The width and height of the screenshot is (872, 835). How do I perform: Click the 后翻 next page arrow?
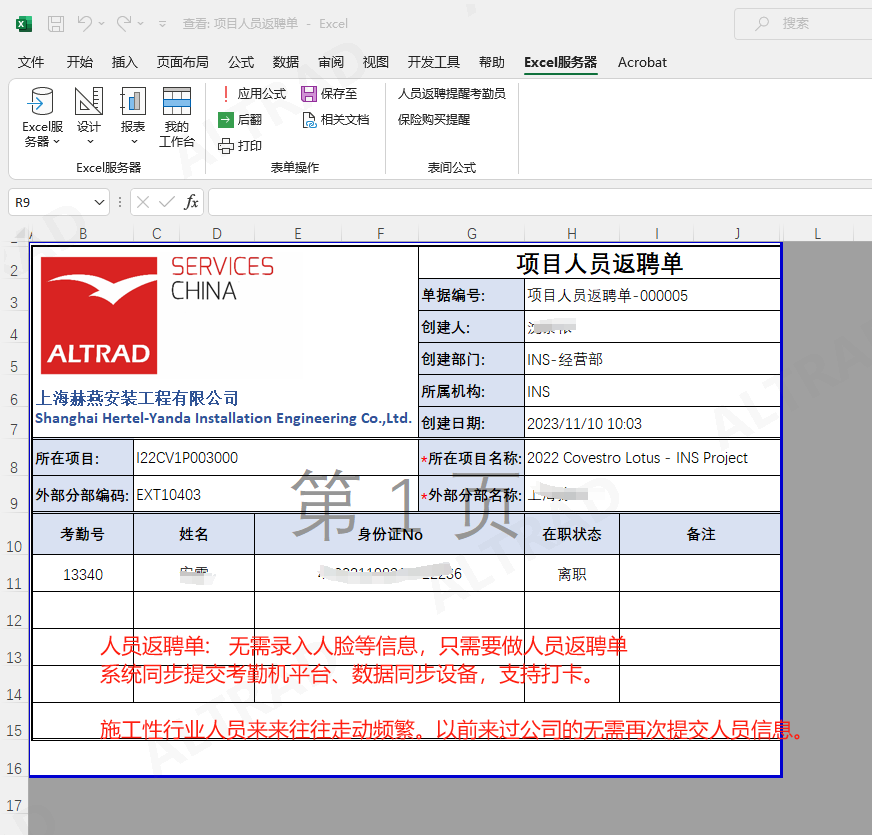[227, 120]
